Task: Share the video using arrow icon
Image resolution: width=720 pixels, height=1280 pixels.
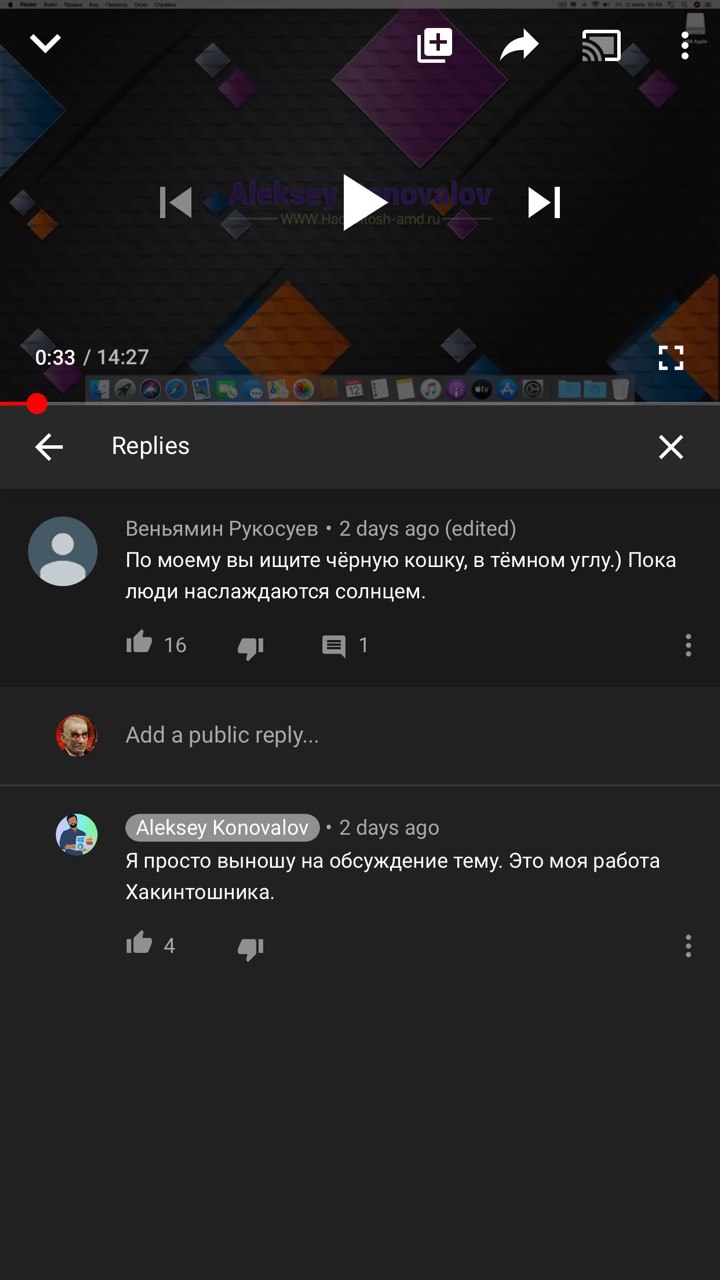Action: (x=519, y=45)
